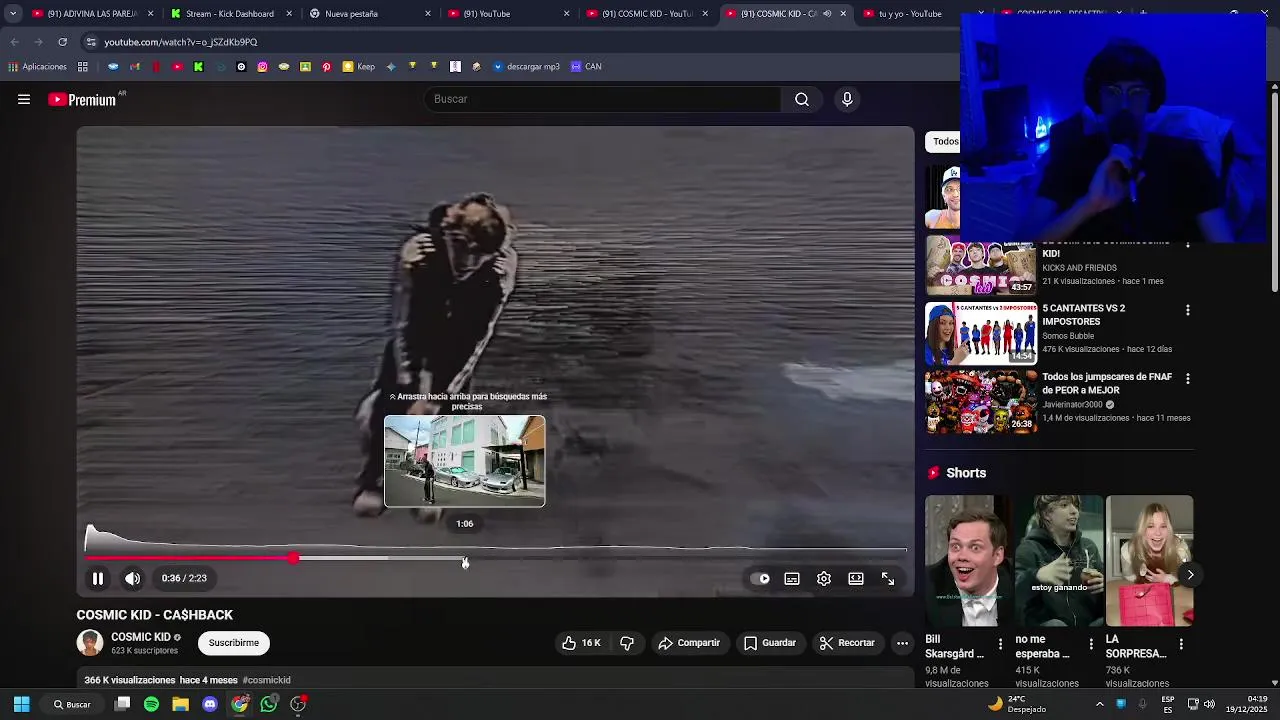
Task: Open the 43:57 Kicks and Friends thumbnail
Action: (981, 266)
